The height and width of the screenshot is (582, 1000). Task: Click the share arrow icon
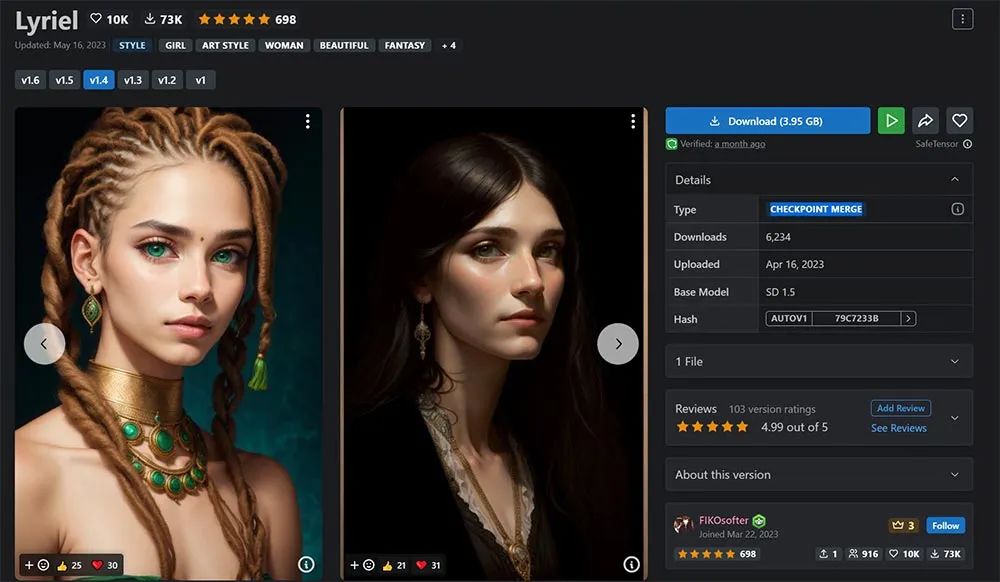pos(925,121)
